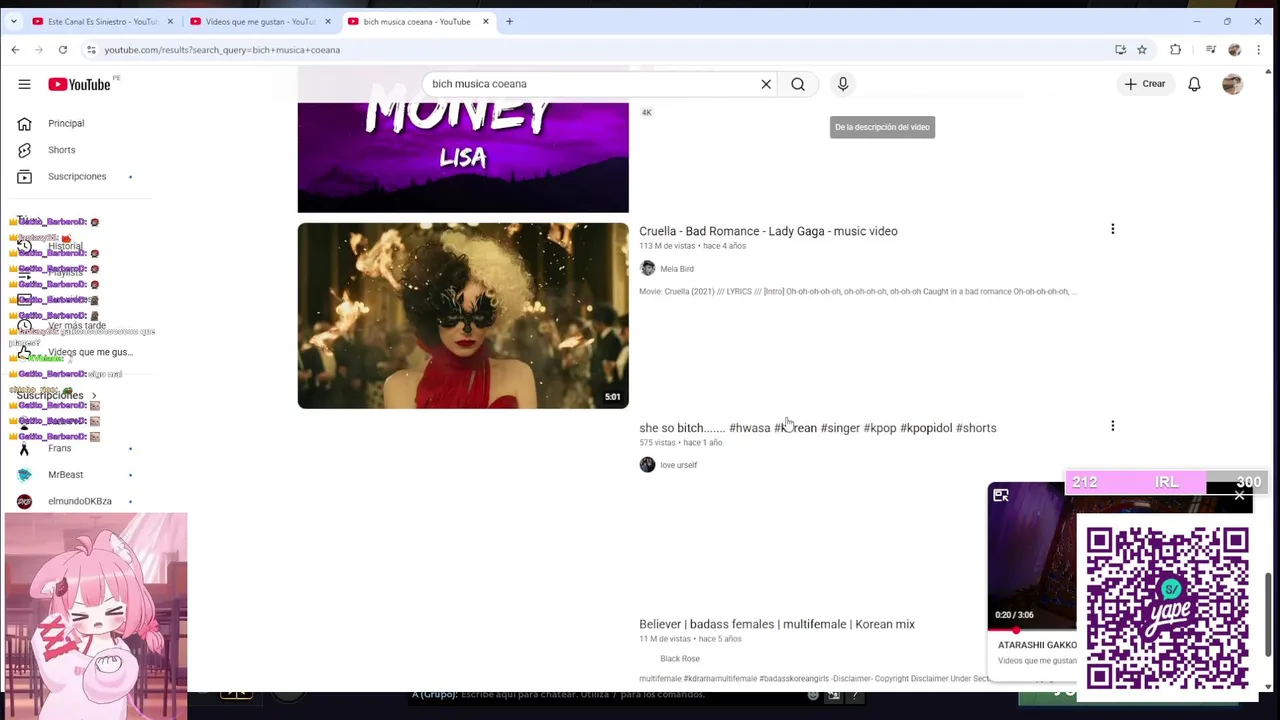The height and width of the screenshot is (720, 1280).
Task: Open 'Believer | badass females' video title
Action: [777, 624]
